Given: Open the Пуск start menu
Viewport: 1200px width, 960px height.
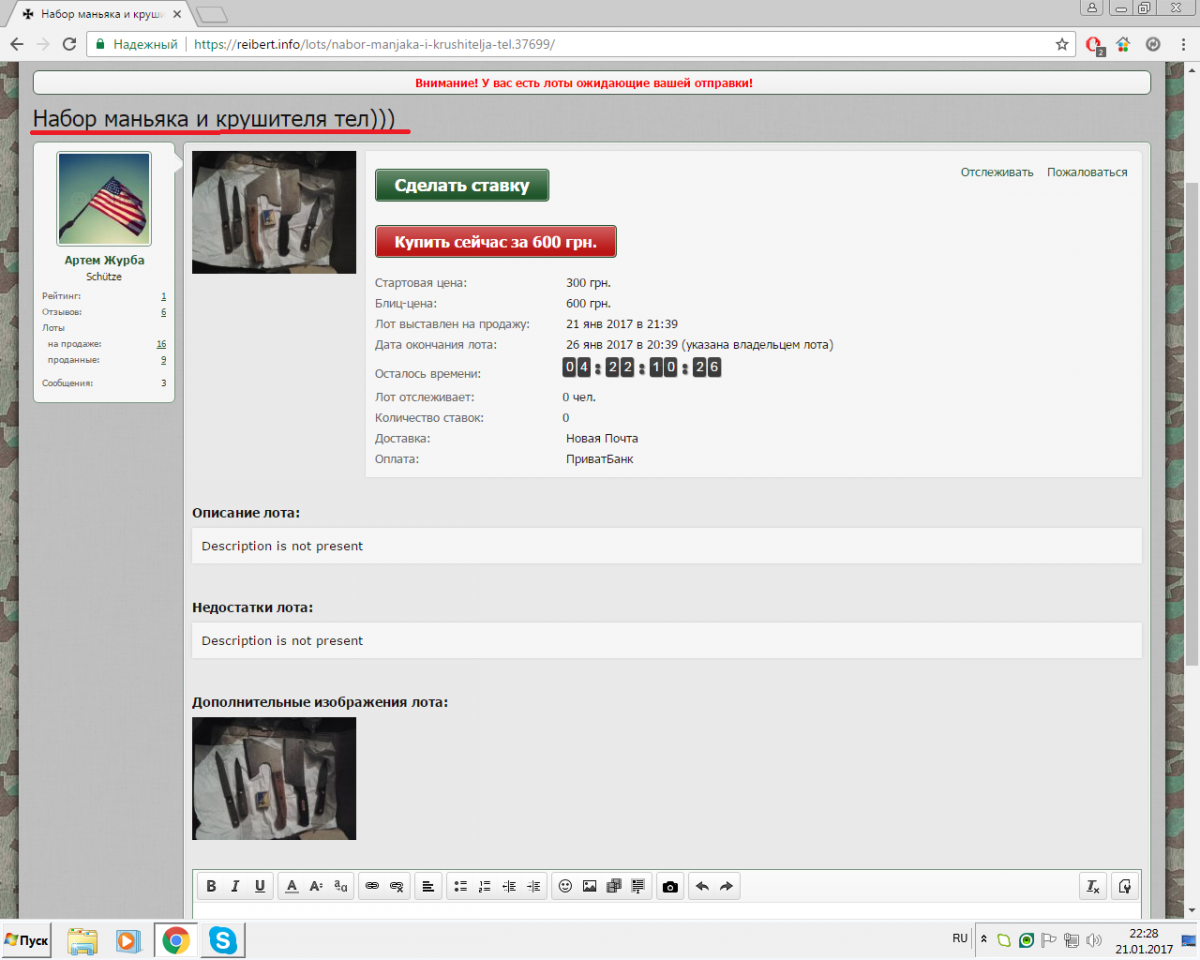Looking at the screenshot, I should click(27, 940).
